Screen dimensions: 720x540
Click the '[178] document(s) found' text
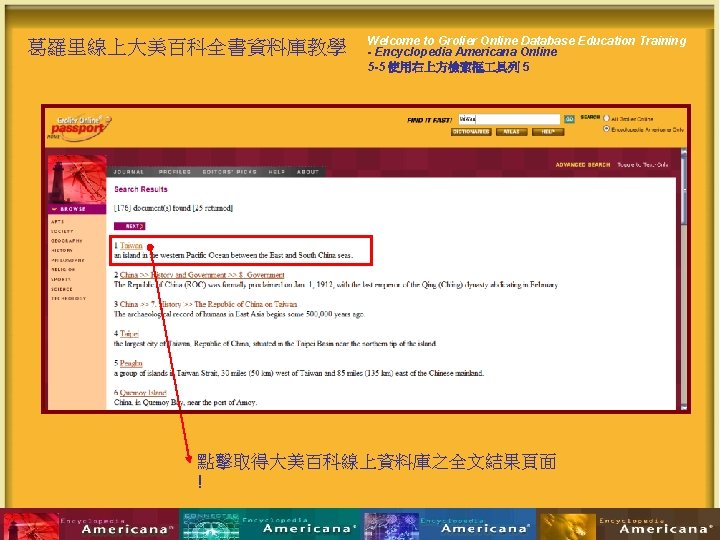[x=173, y=208]
